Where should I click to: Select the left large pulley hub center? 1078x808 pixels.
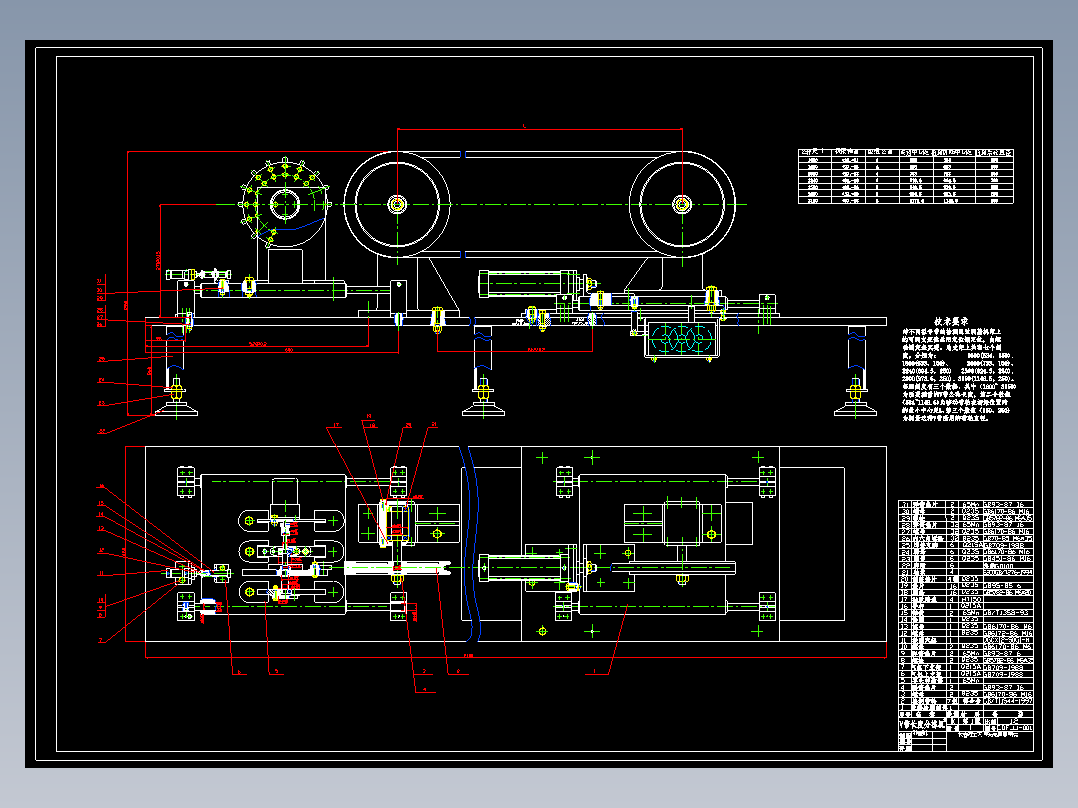point(397,204)
